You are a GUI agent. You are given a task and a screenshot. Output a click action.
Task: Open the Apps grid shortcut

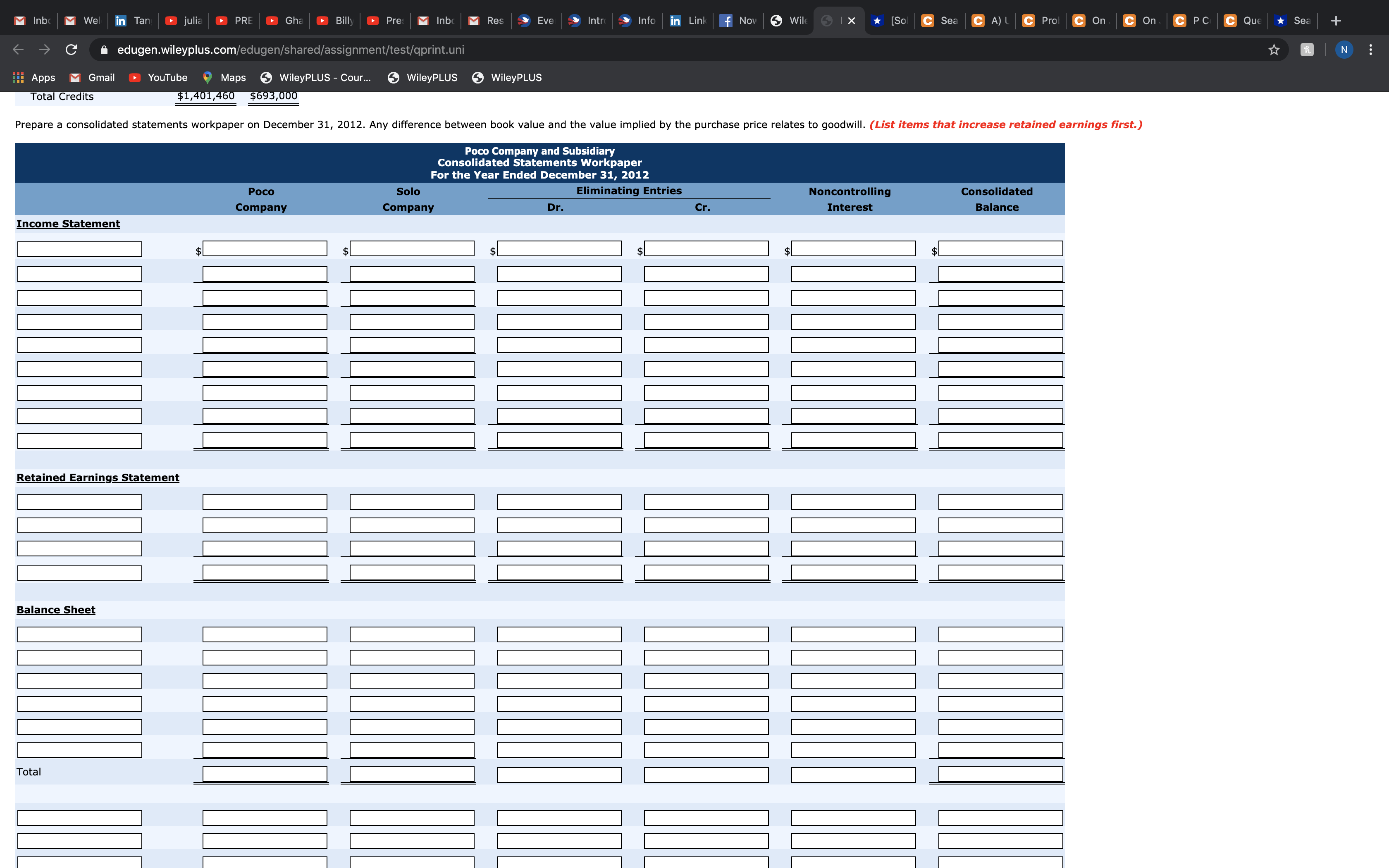point(34,78)
